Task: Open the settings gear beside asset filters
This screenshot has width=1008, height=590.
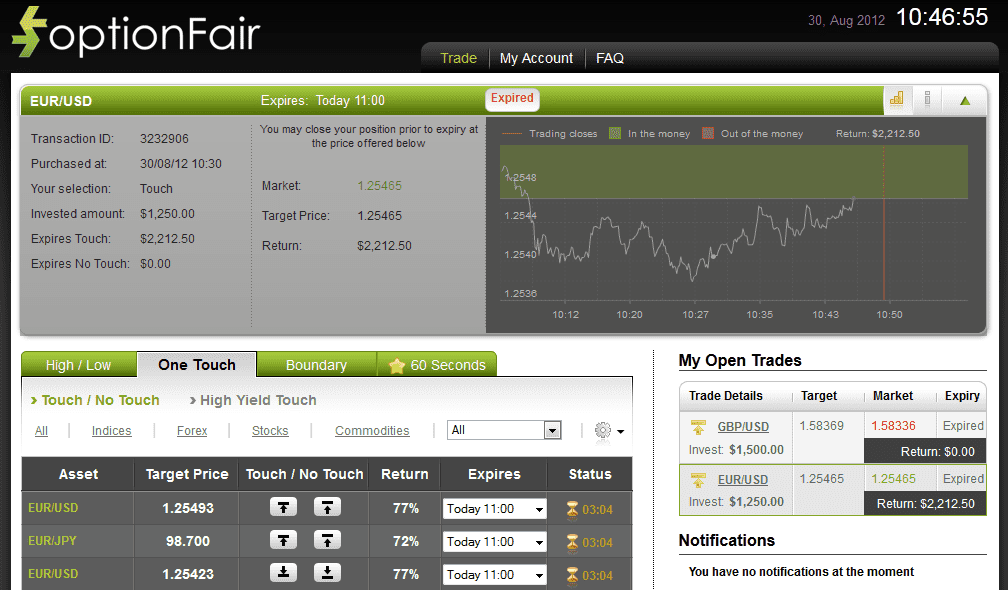Action: tap(604, 430)
